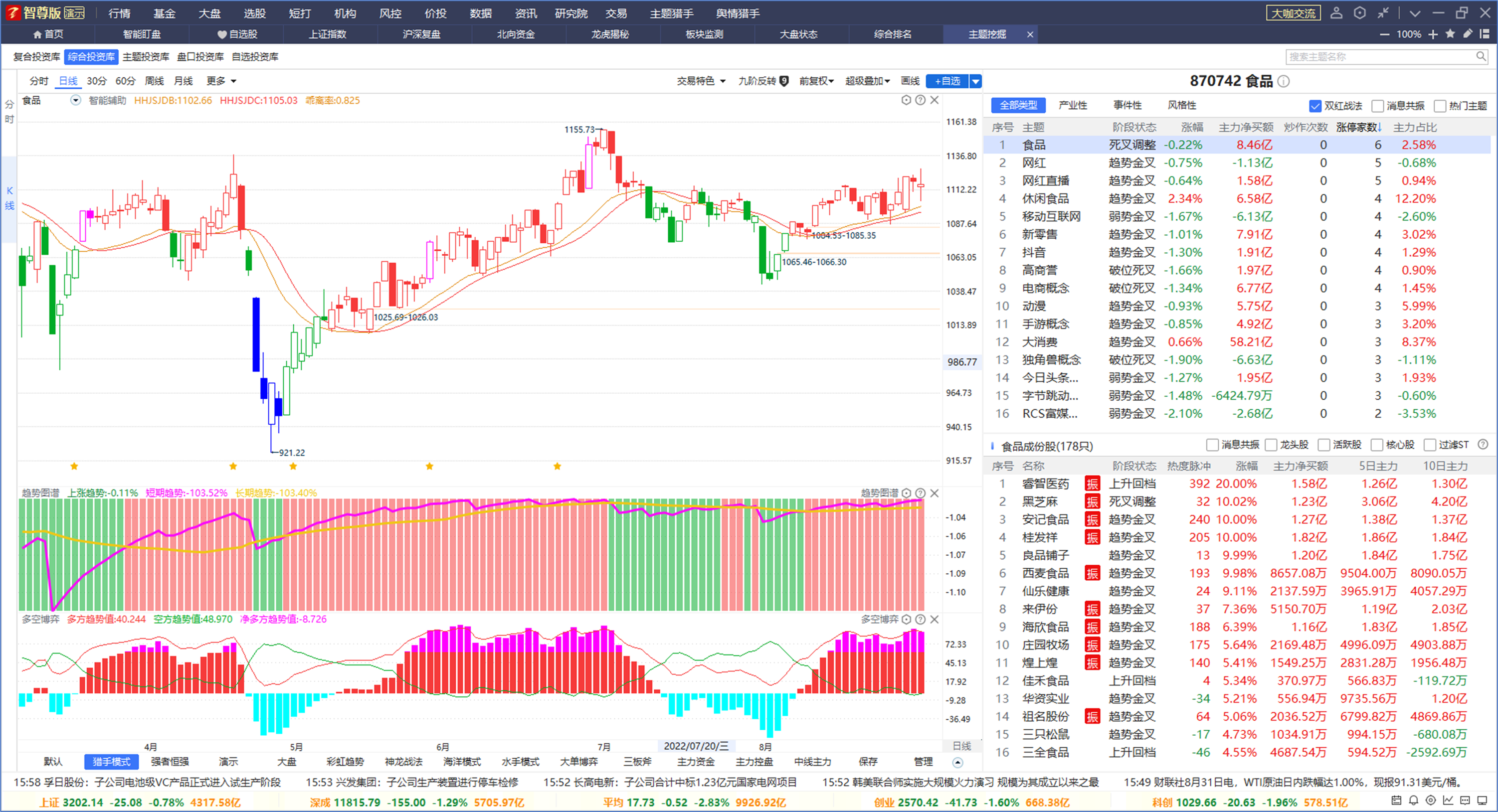The image size is (1498, 812).
Task: Switch to the 主力资金 indicator template
Action: pyautogui.click(x=696, y=762)
